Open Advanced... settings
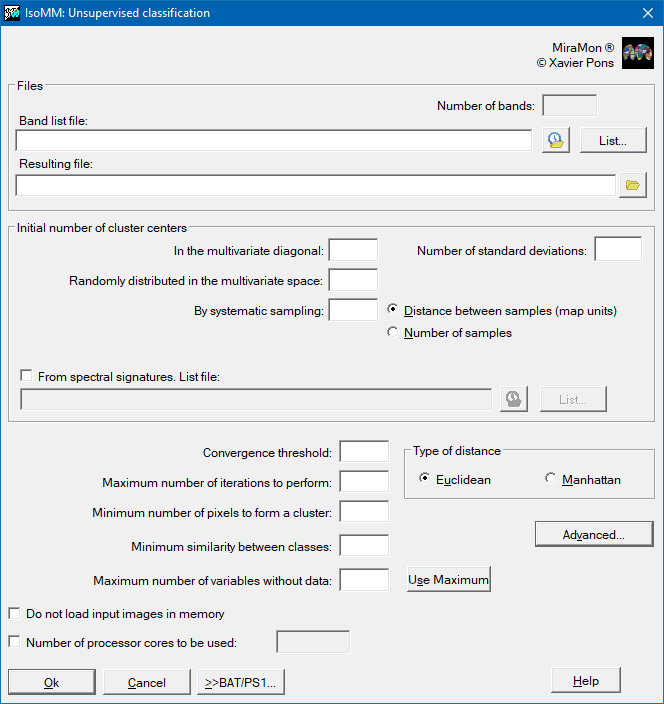Screen dimensions: 664x704 593,535
